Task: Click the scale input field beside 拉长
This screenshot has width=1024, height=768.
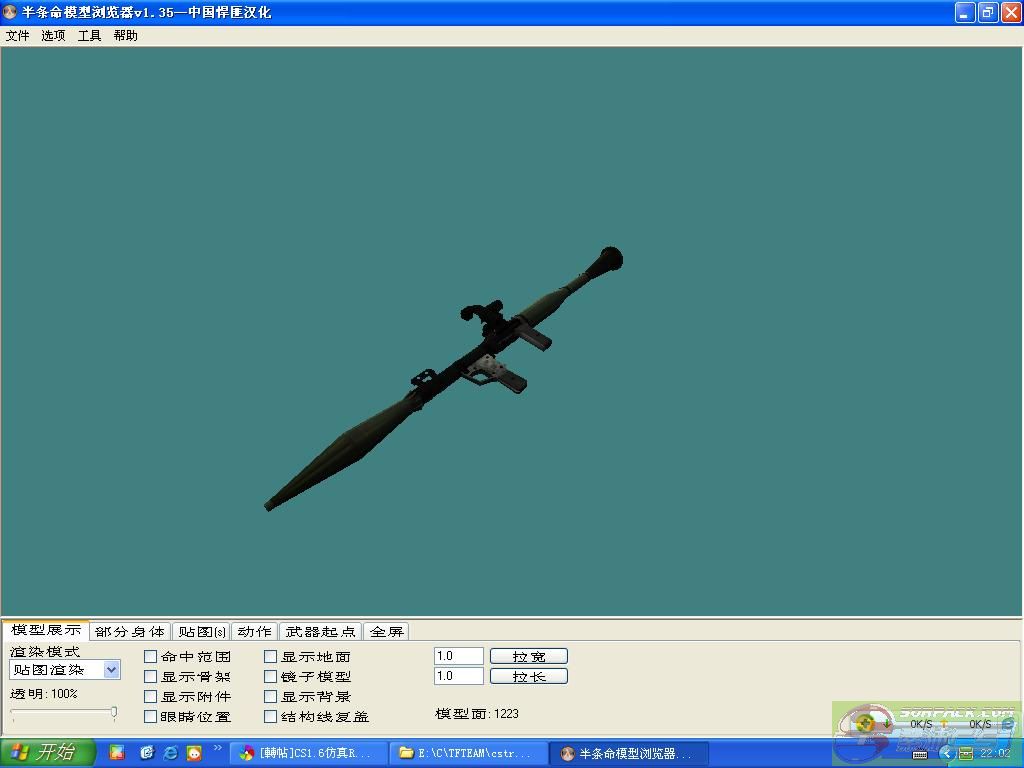Action: pos(459,676)
